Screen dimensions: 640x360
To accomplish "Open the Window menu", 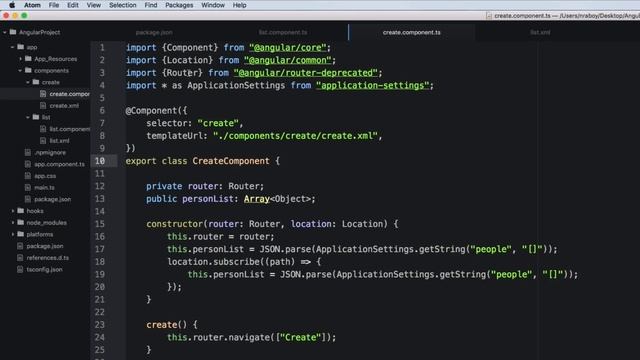I will (x=213, y=5).
